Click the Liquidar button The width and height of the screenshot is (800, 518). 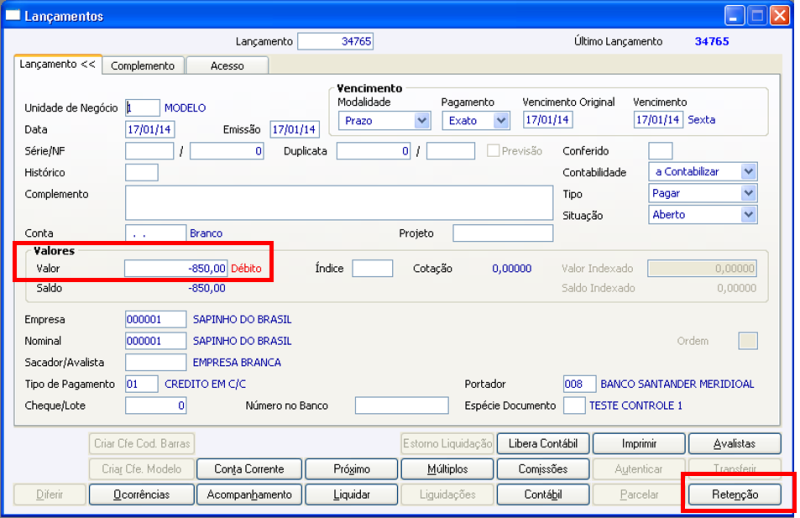coord(352,495)
